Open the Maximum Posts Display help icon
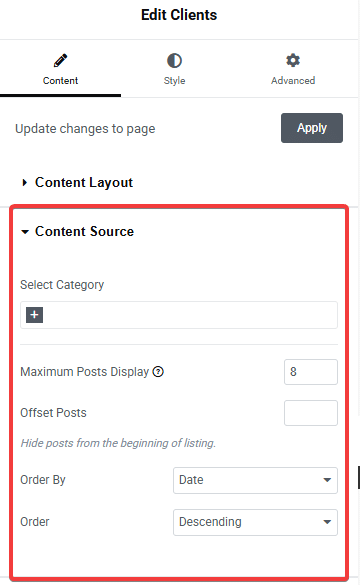This screenshot has height=585, width=360. click(158, 372)
